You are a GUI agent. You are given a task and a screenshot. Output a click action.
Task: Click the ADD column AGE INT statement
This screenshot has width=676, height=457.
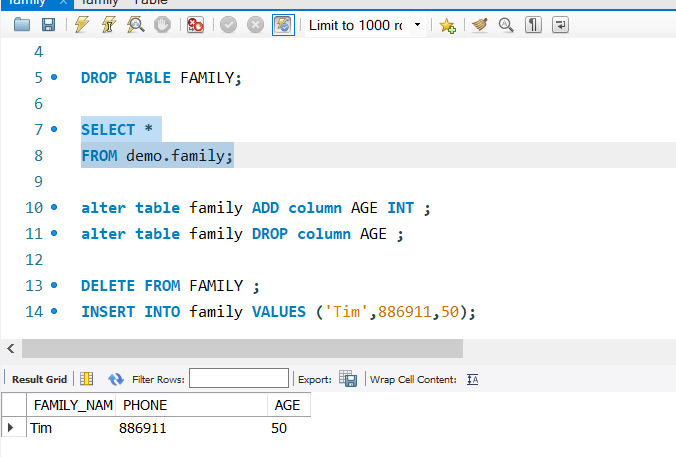tap(256, 208)
